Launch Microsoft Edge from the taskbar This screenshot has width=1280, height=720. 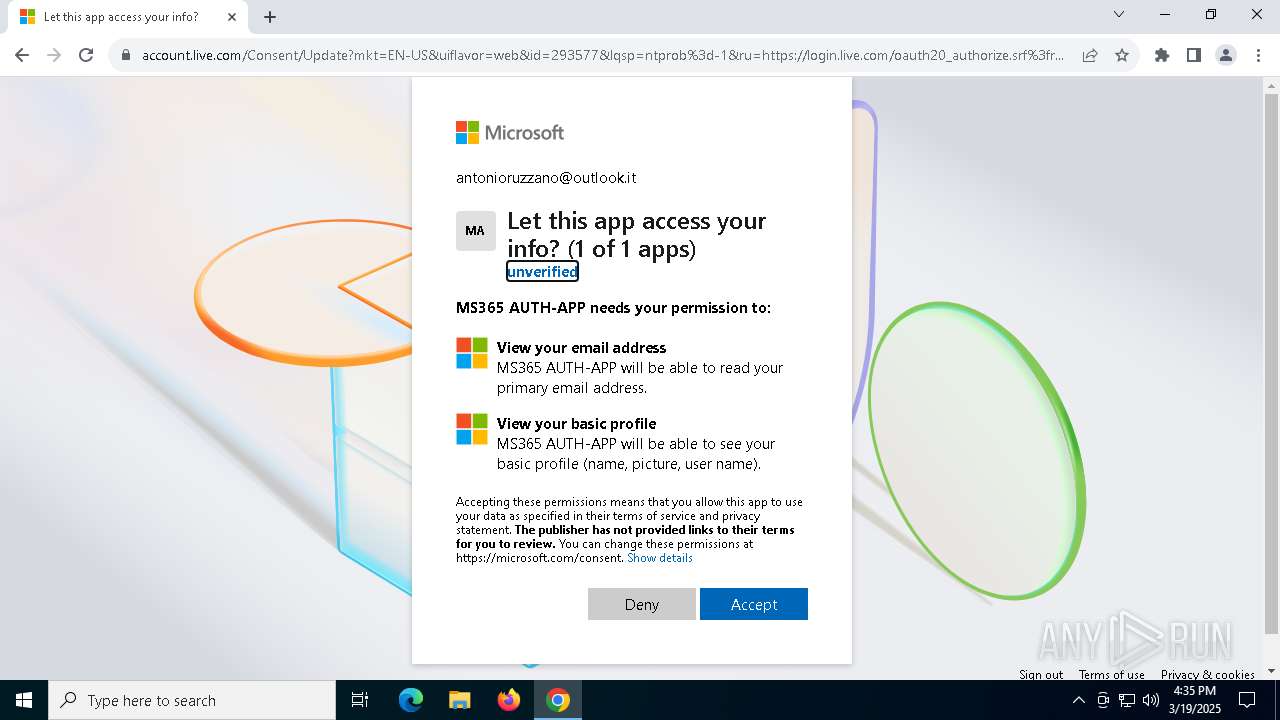[411, 700]
